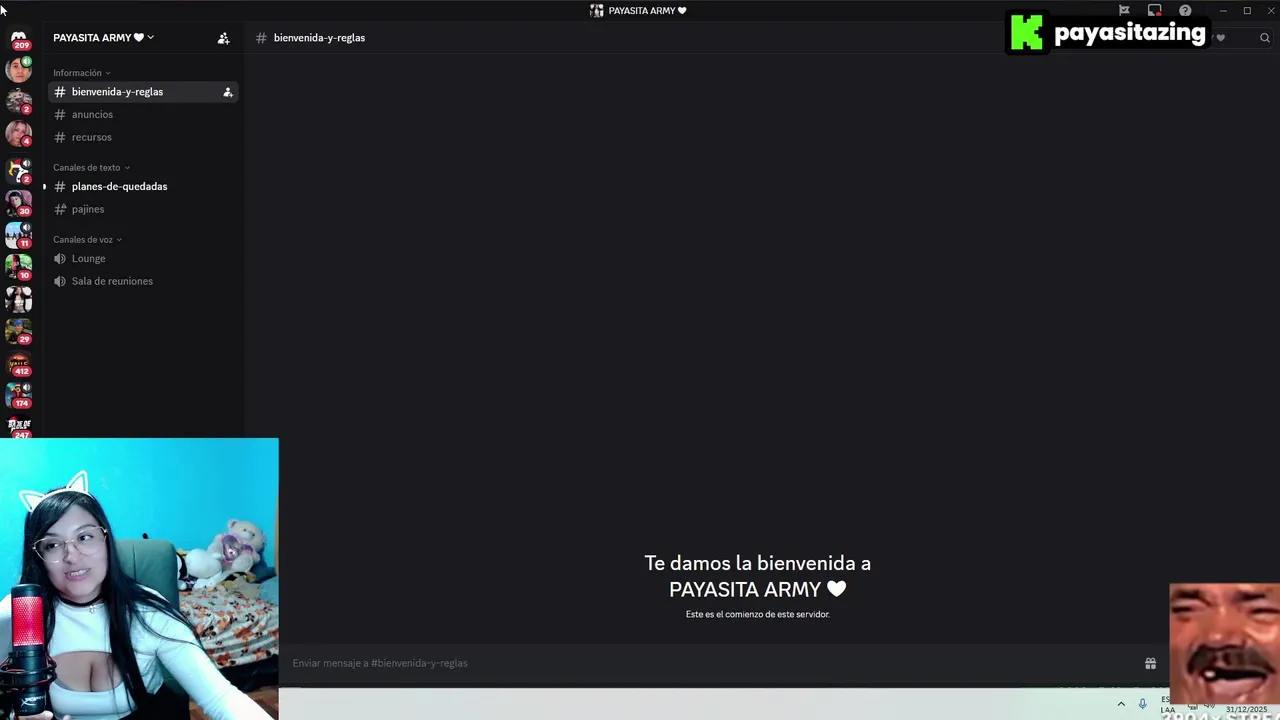This screenshot has height=720, width=1280.
Task: Join Sala de reuniones voice channel
Action: [x=142, y=281]
